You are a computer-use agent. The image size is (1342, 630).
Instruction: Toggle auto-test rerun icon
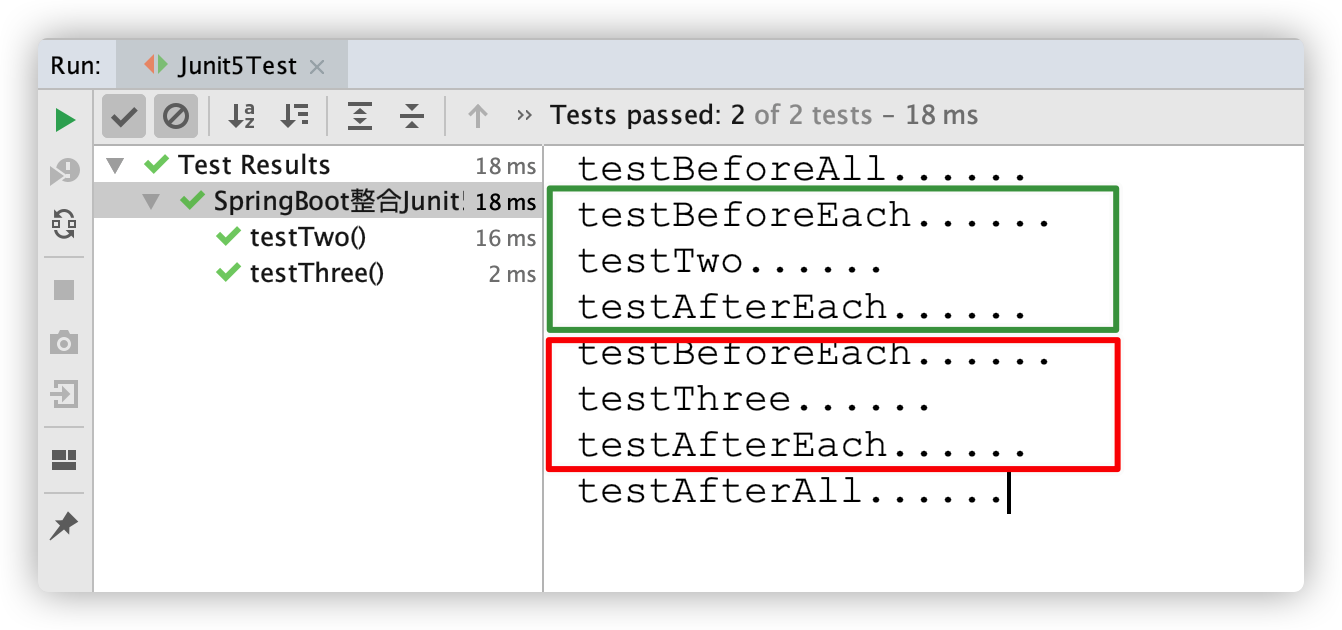coord(65,223)
